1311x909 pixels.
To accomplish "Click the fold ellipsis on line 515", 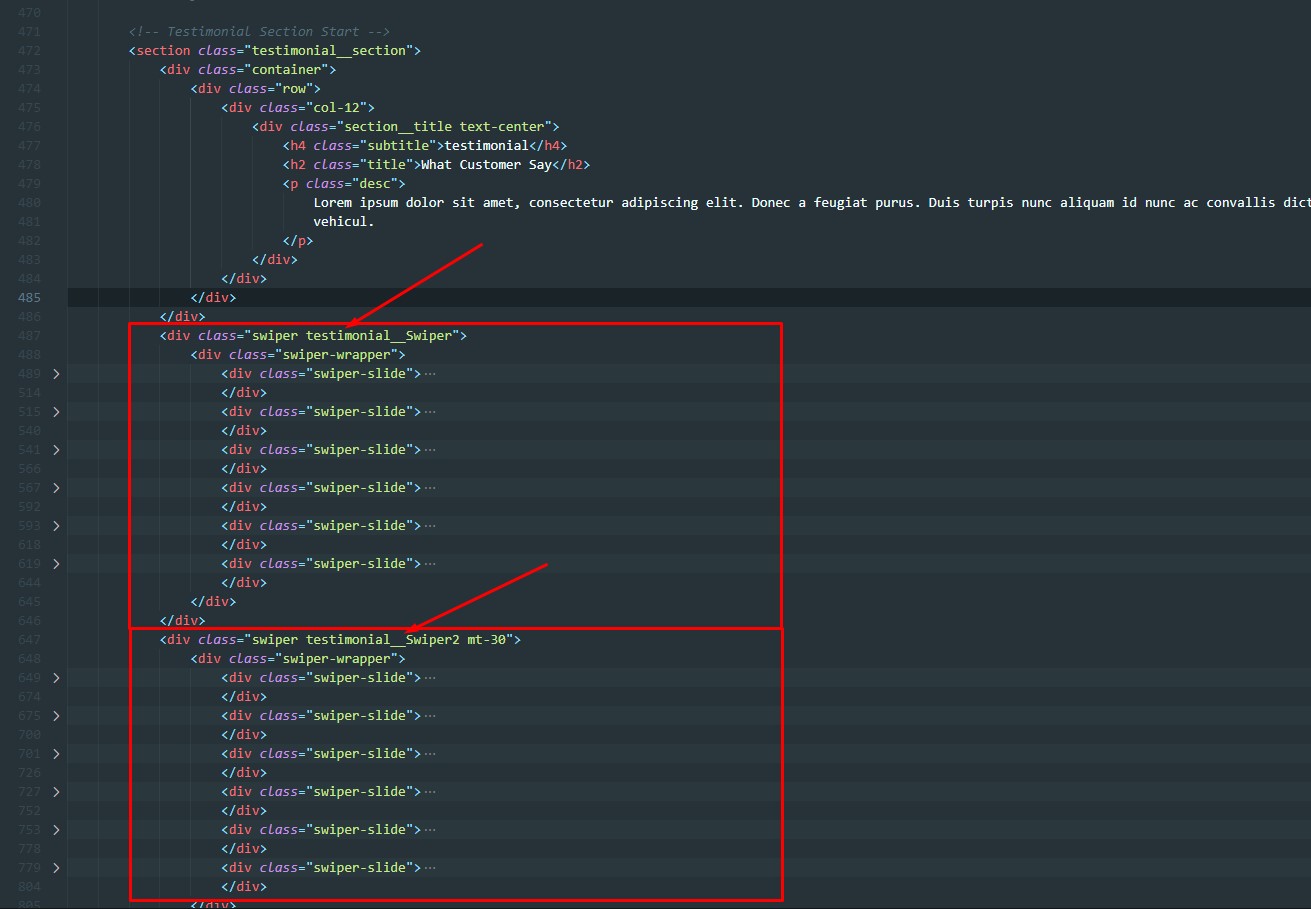I will coord(430,412).
